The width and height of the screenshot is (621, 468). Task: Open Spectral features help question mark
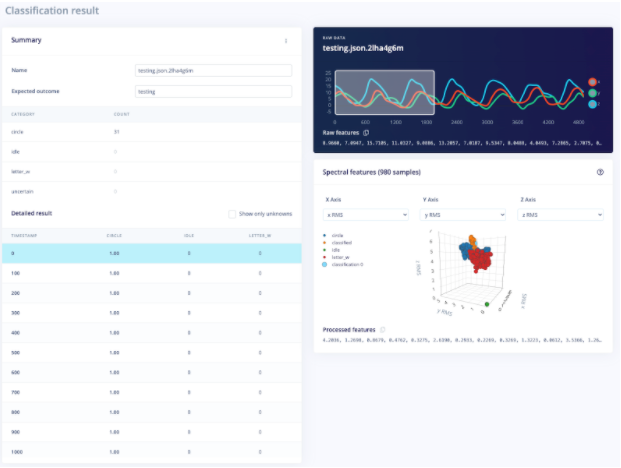coord(600,172)
